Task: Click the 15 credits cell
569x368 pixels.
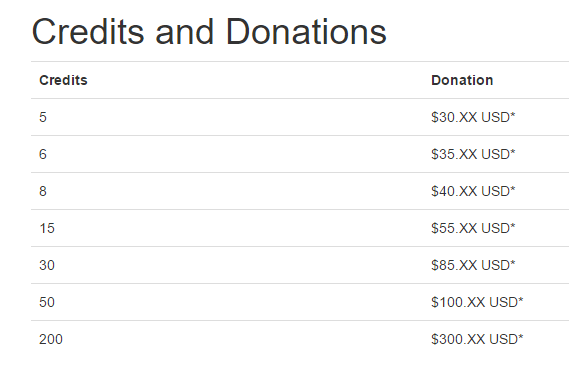Action: 47,228
